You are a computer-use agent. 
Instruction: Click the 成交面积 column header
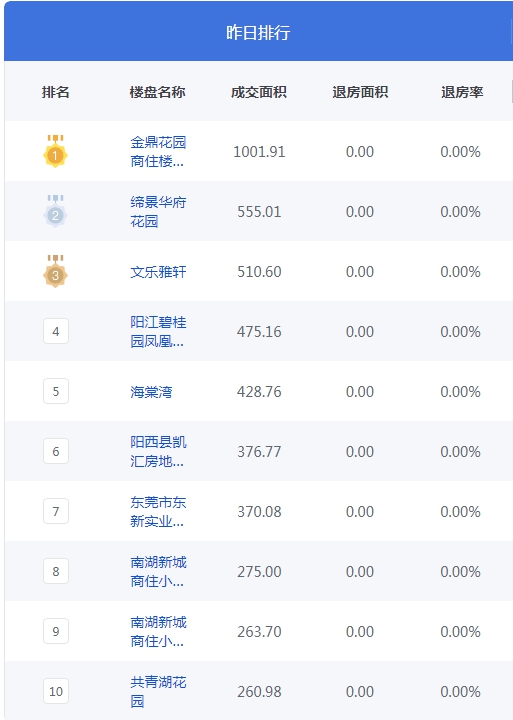coord(259,92)
